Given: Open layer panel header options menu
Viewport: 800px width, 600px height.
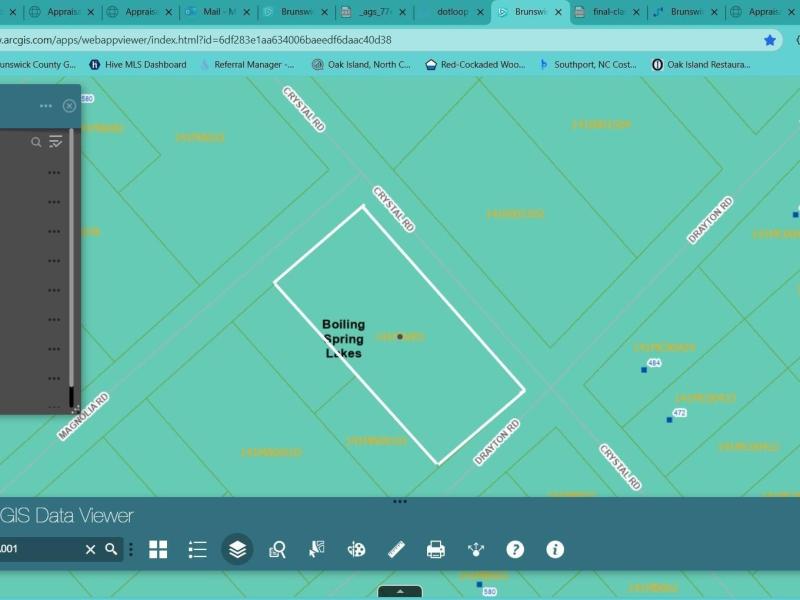Looking at the screenshot, I should (46, 106).
